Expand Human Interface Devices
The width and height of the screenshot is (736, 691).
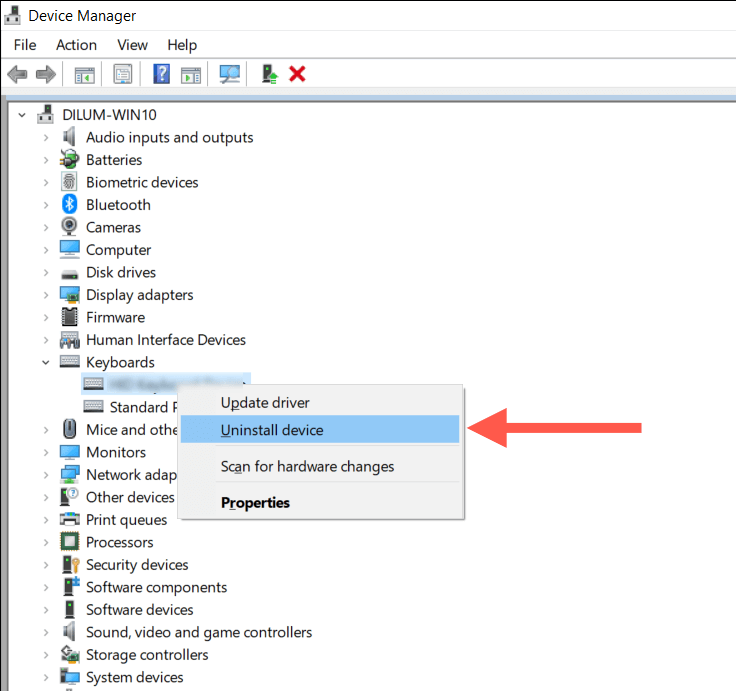click(46, 340)
